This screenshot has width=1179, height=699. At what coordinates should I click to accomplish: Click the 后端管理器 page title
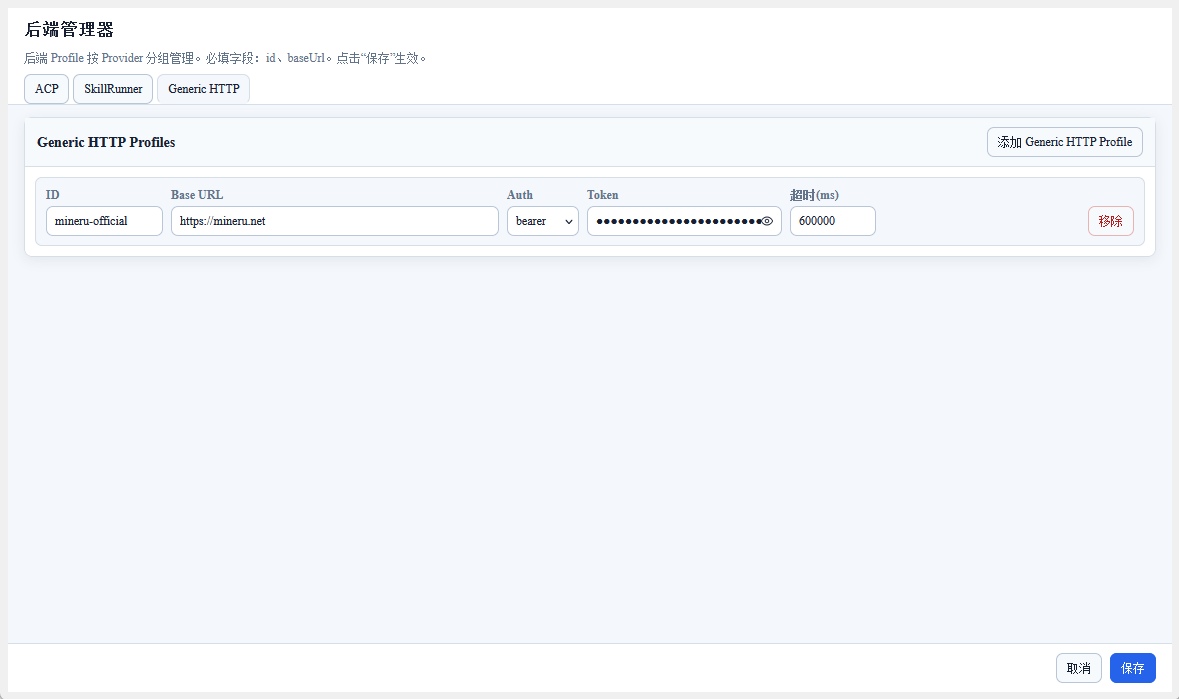tap(69, 29)
